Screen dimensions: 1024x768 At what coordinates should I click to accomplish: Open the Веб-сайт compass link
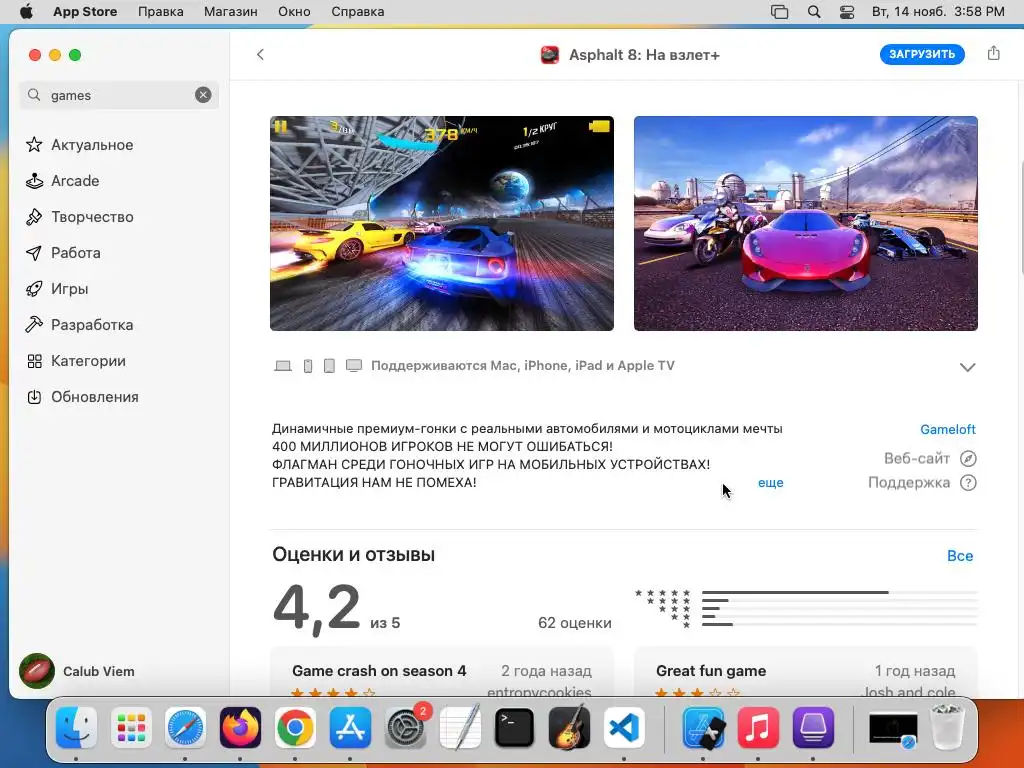(x=930, y=458)
